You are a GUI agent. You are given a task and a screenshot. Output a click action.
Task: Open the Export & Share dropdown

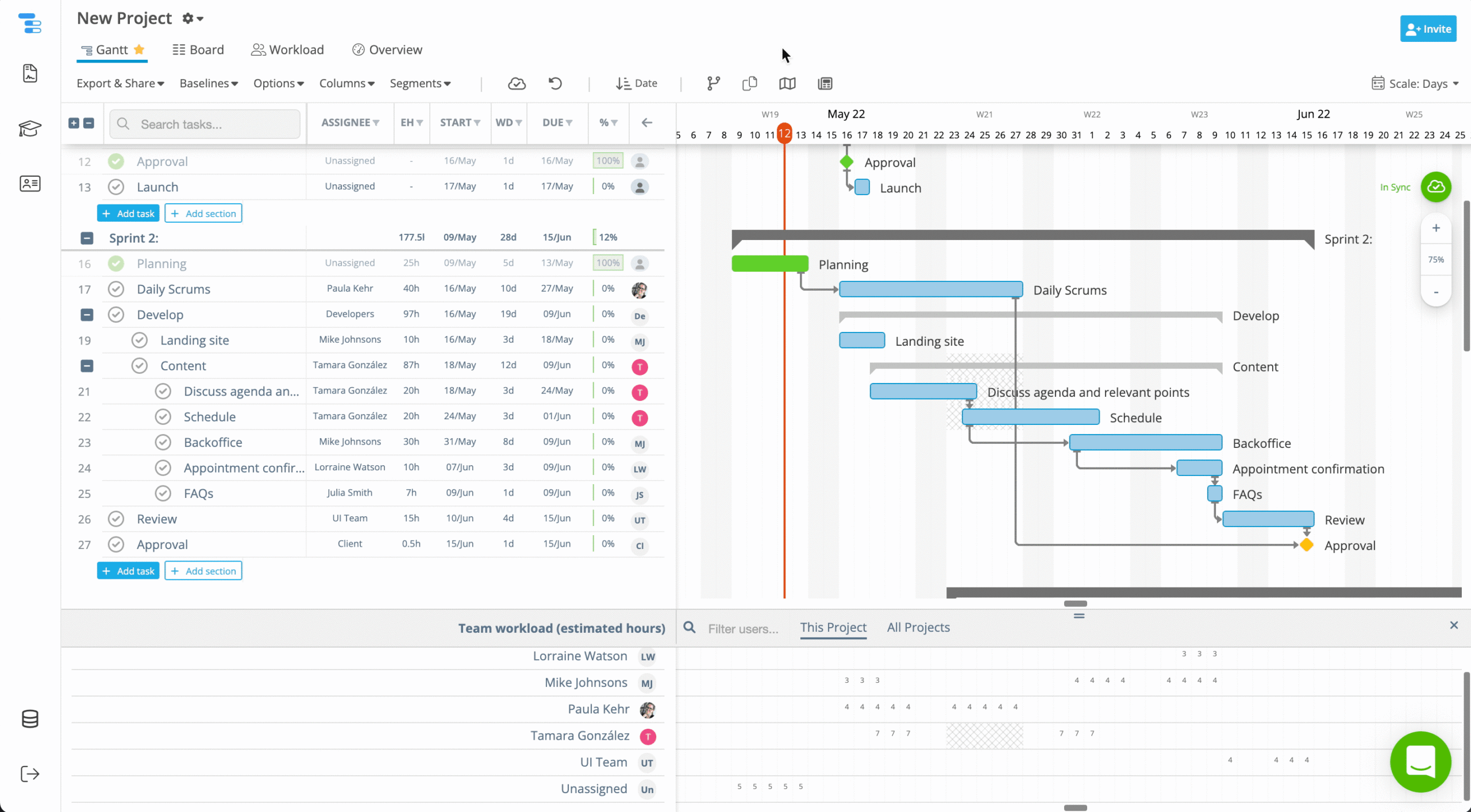click(120, 84)
